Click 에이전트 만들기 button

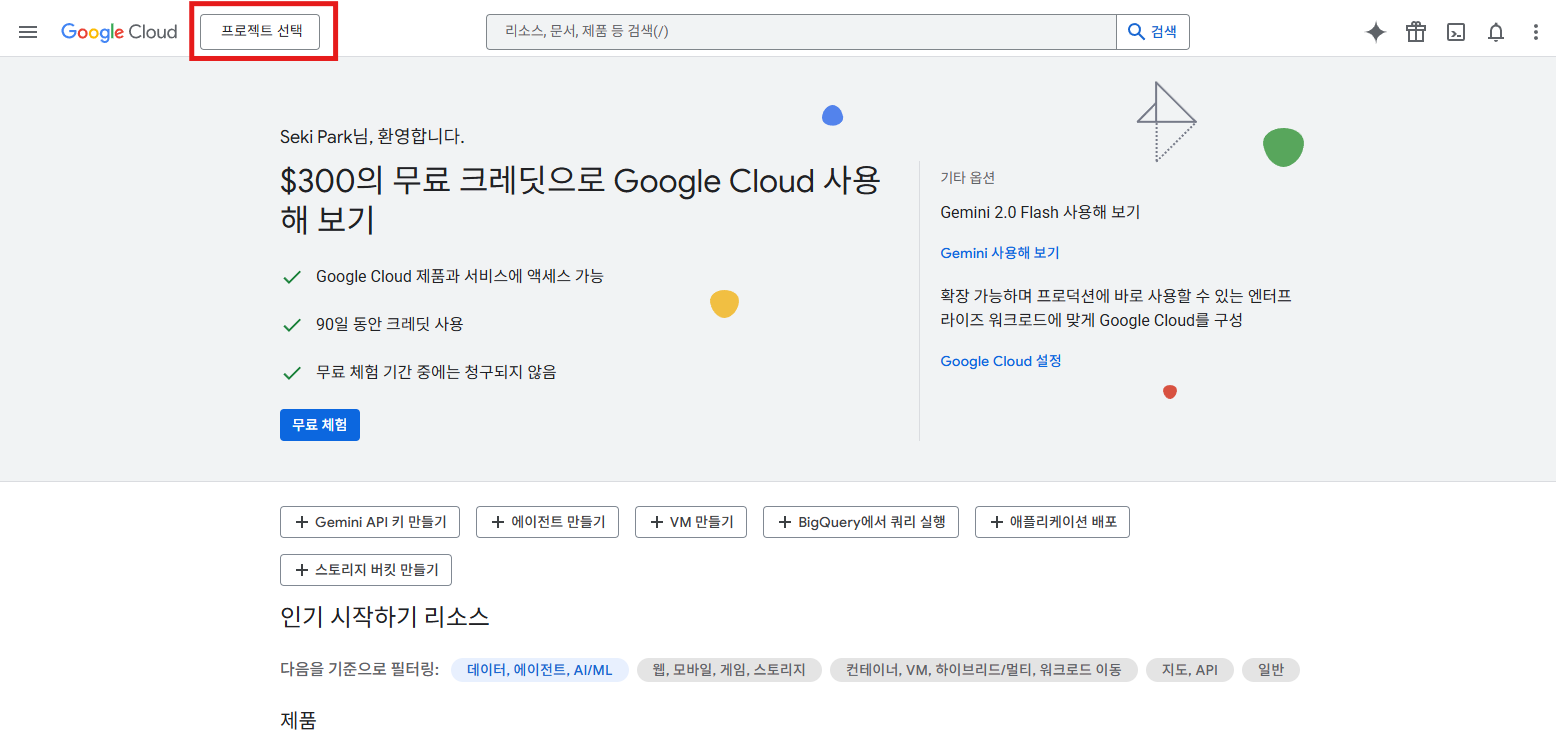tap(547, 522)
